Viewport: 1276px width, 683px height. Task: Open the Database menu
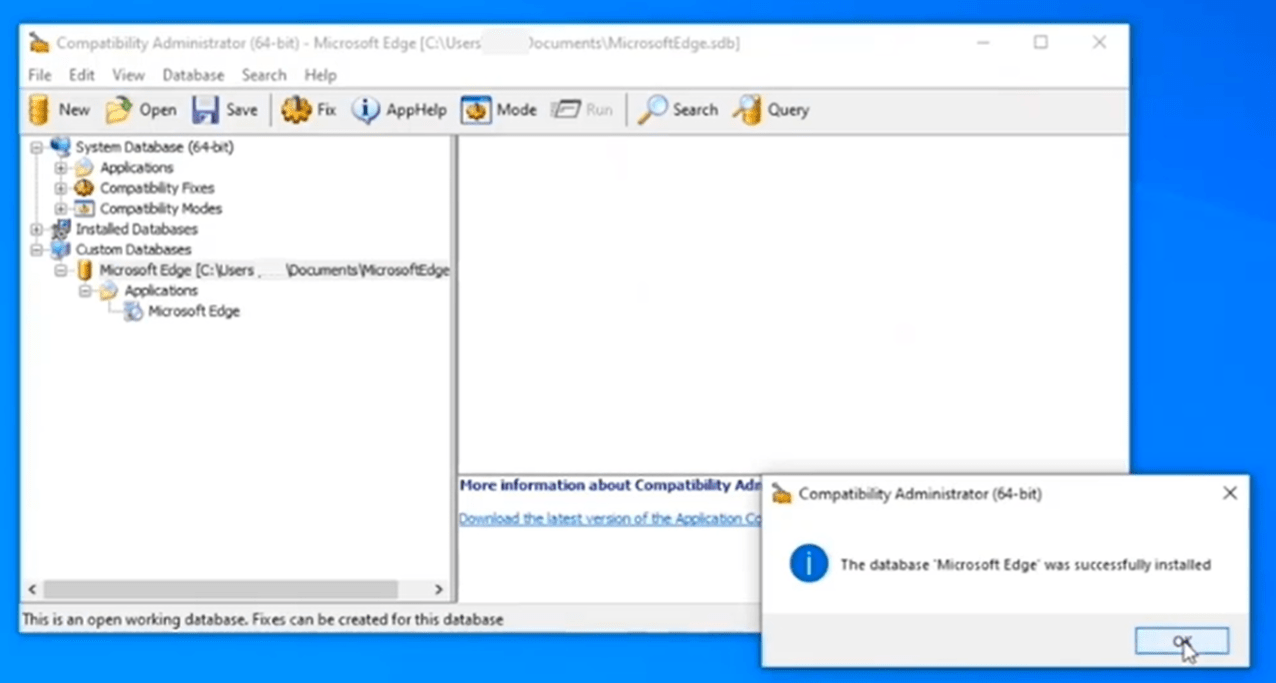click(x=193, y=75)
